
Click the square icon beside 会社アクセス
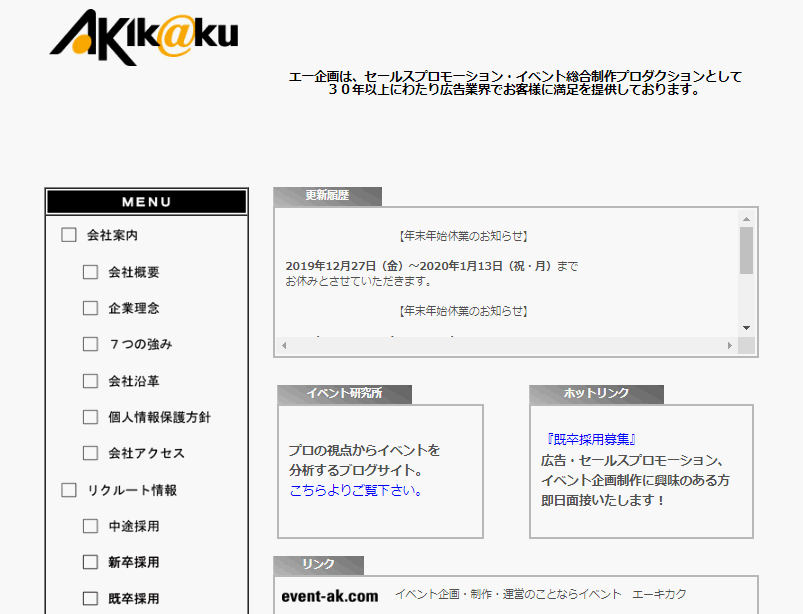coord(91,453)
